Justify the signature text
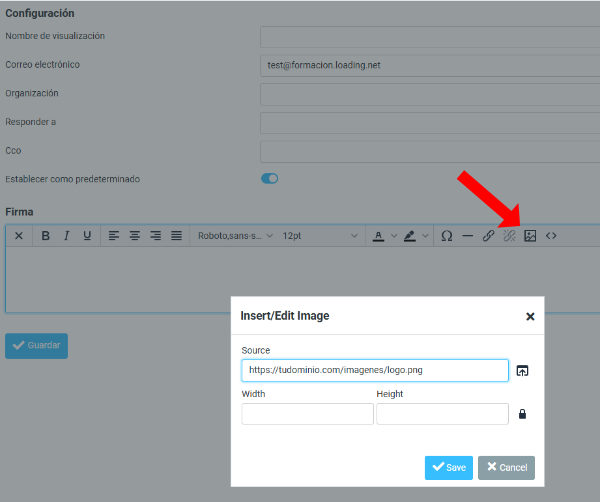The image size is (600, 502). tap(176, 236)
